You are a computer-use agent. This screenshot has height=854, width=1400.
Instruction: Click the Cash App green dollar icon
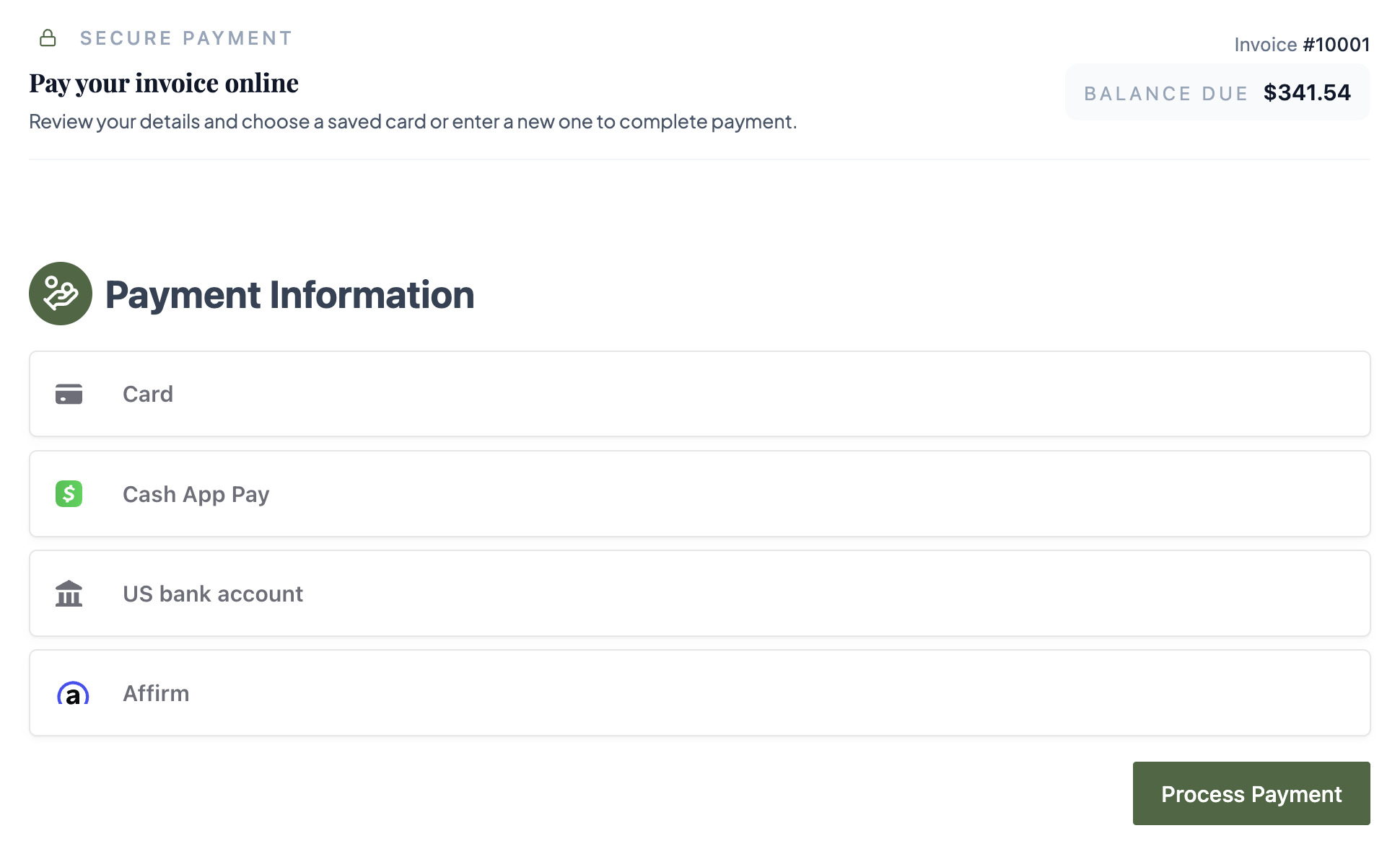pyautogui.click(x=69, y=493)
